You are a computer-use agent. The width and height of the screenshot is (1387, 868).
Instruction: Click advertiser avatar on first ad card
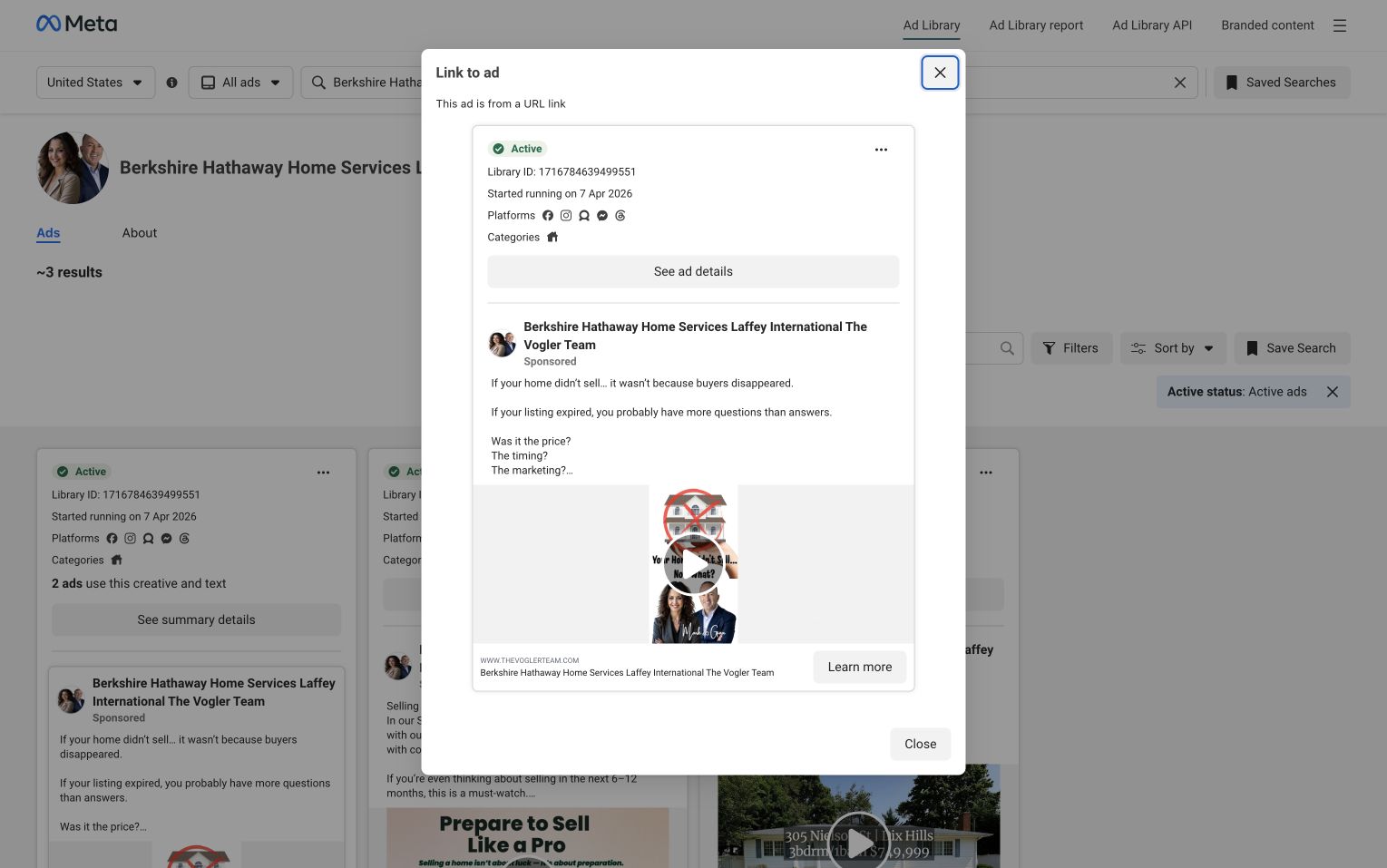click(71, 700)
